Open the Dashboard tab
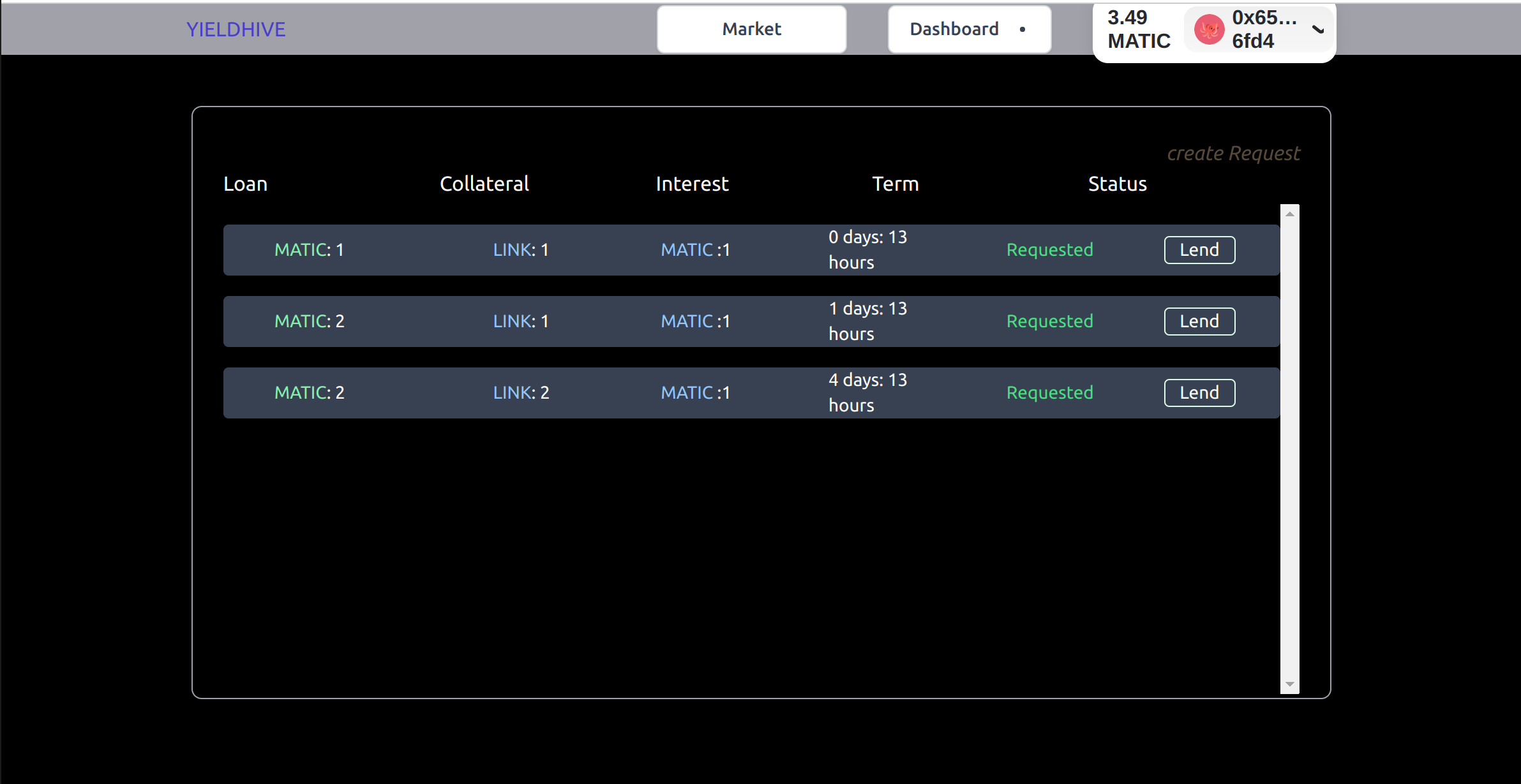1521x784 pixels. point(954,29)
